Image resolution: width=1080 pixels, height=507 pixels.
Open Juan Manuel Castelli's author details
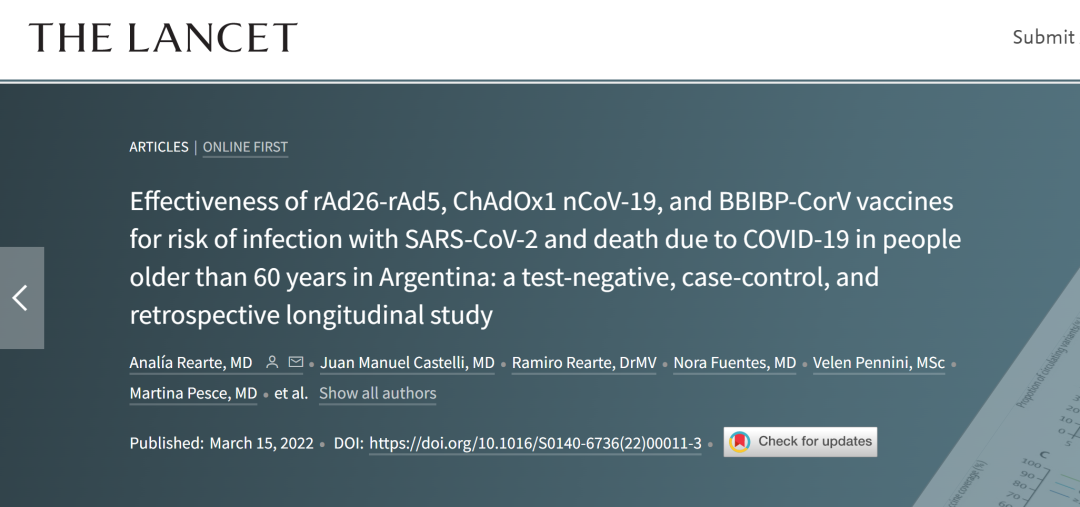pyautogui.click(x=408, y=363)
